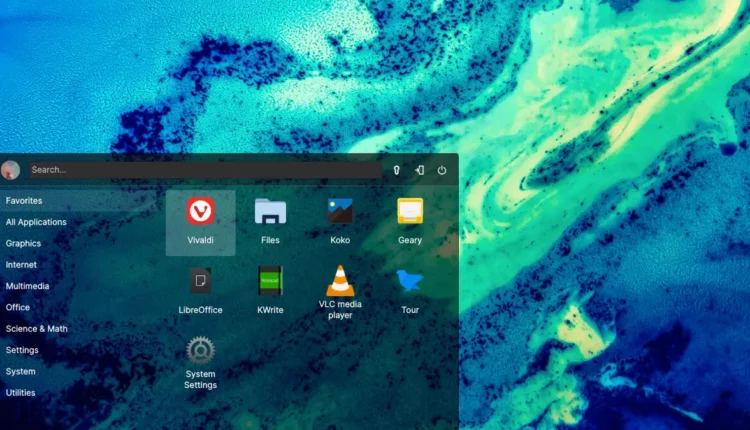Click the log out icon
The image size is (750, 430).
[419, 170]
